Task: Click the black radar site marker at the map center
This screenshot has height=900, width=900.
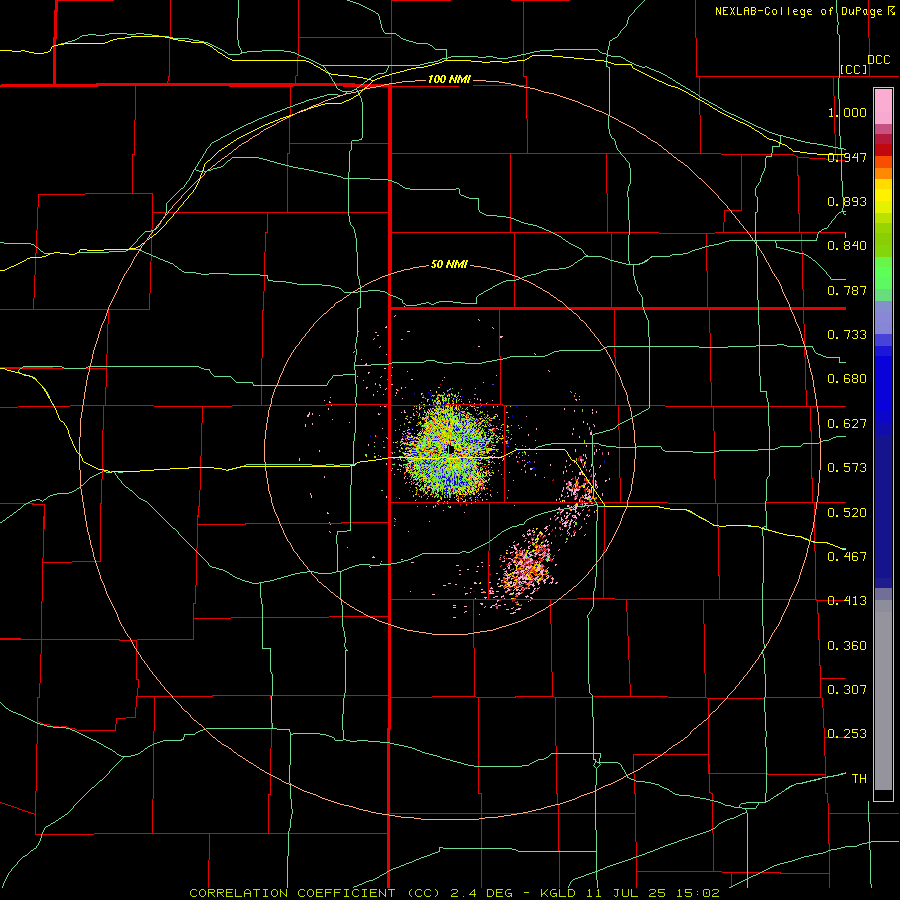Action: 451,449
